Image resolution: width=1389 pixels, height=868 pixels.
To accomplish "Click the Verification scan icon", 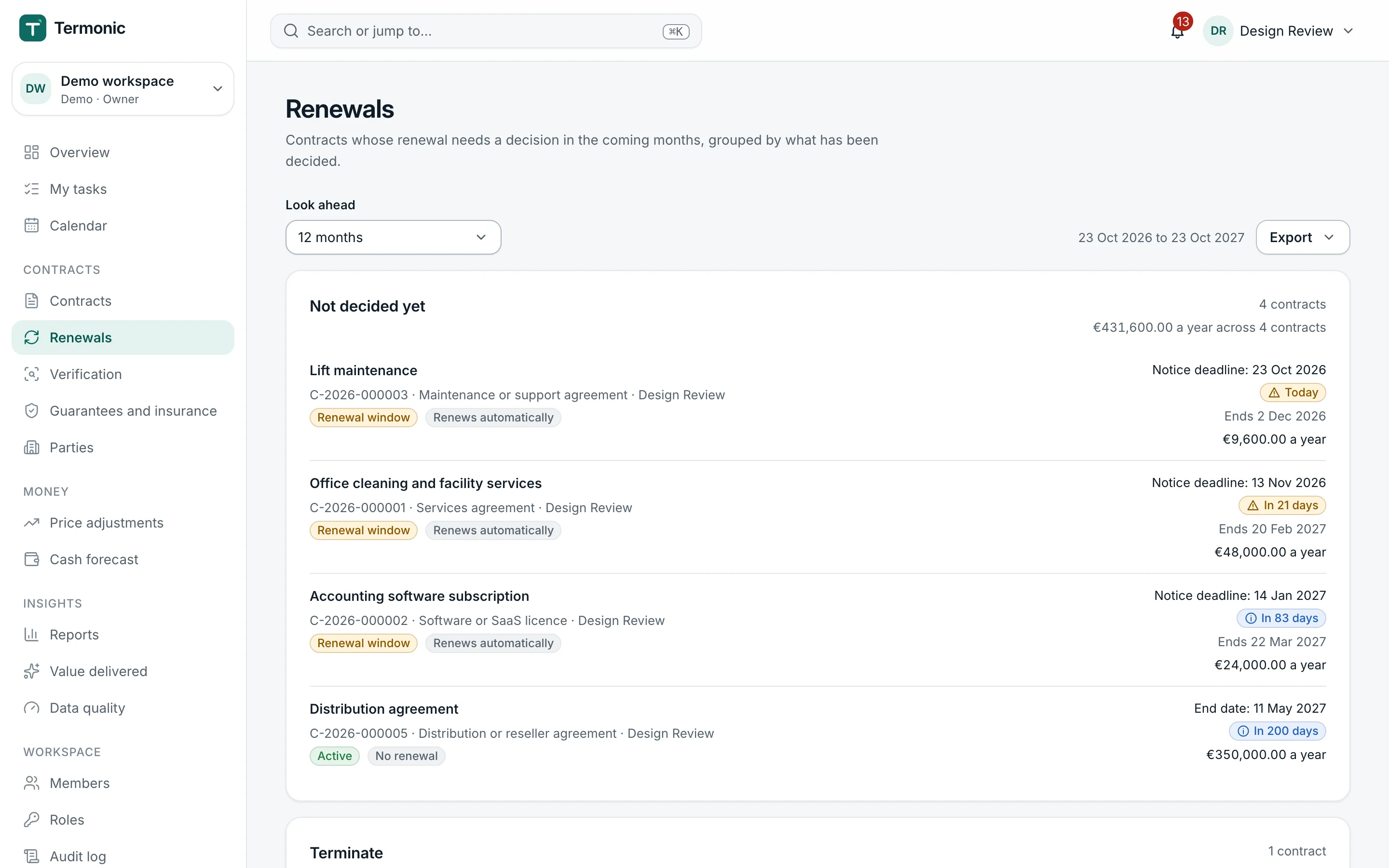I will [31, 374].
